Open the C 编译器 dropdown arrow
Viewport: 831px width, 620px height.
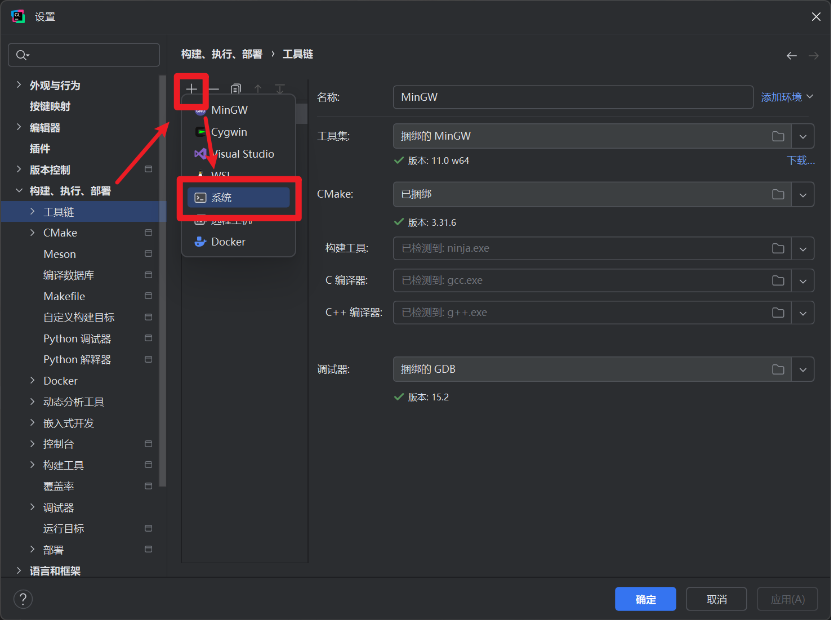click(803, 280)
